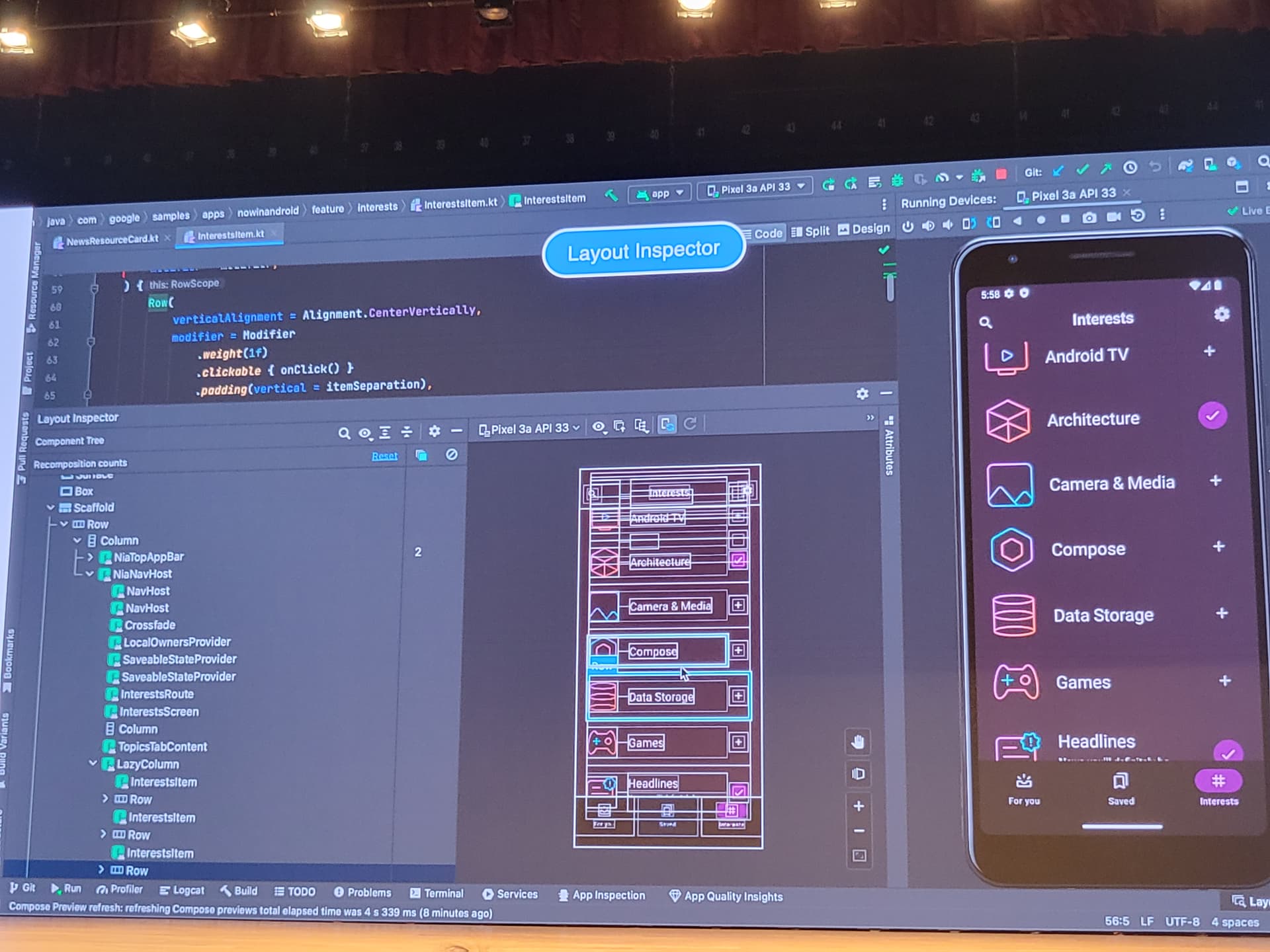Click the 3D mode icon in Layout Inspector
The image size is (1270, 952).
858,774
